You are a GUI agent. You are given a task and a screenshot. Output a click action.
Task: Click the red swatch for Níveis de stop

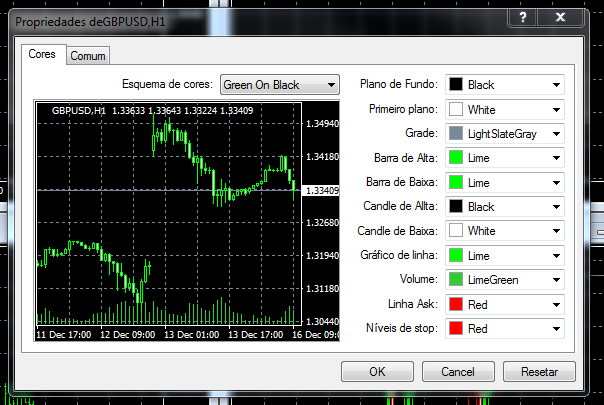coord(456,328)
